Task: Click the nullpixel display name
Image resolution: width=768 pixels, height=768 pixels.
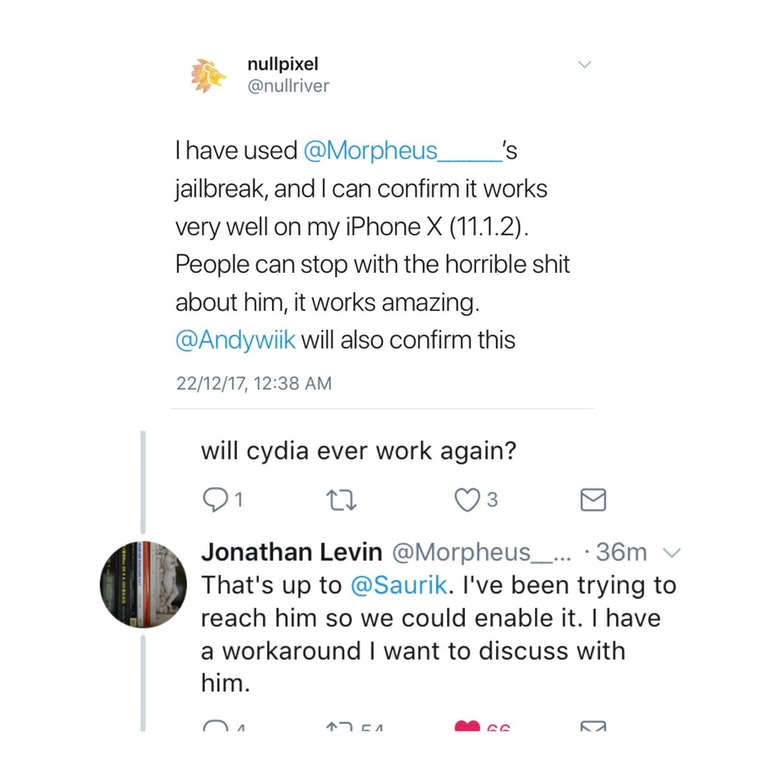Action: tap(283, 64)
